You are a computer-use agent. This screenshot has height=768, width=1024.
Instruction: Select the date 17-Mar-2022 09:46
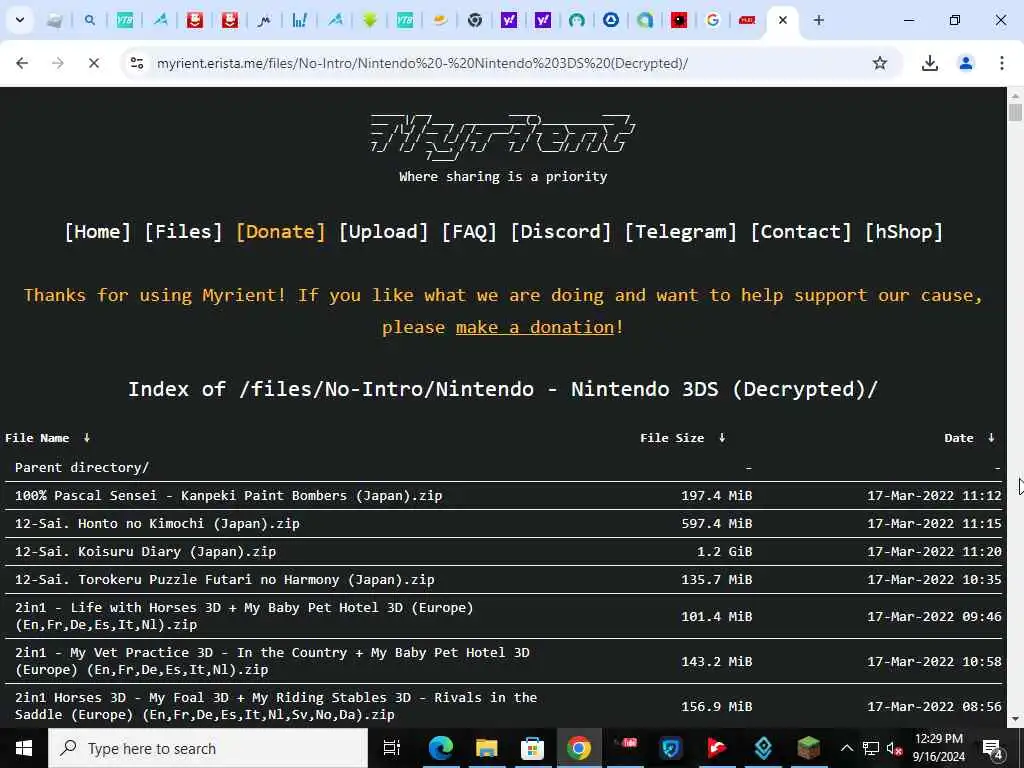(934, 616)
